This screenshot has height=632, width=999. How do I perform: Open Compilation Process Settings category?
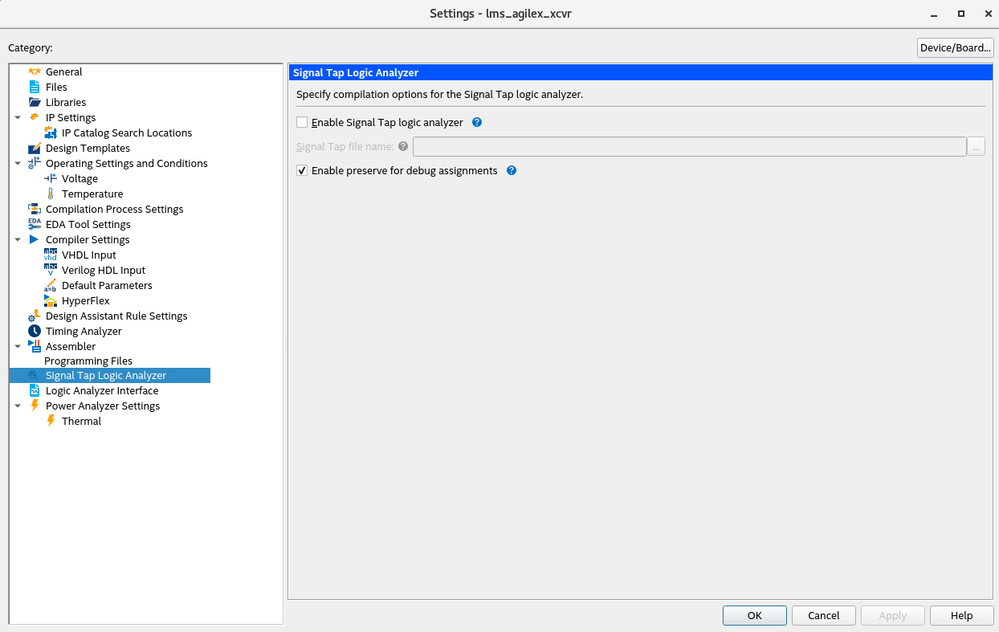(114, 209)
